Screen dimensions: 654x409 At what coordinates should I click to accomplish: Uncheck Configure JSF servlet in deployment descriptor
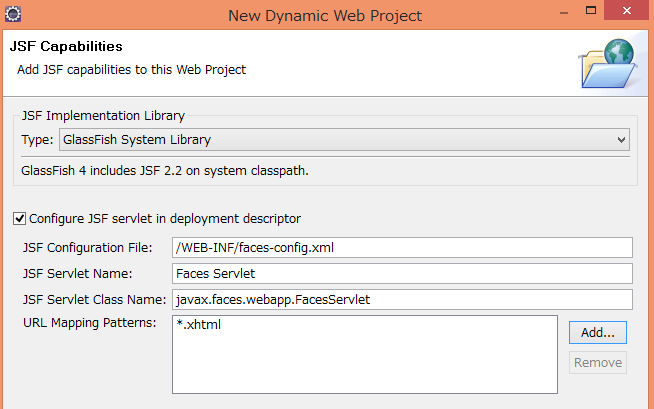pos(19,218)
